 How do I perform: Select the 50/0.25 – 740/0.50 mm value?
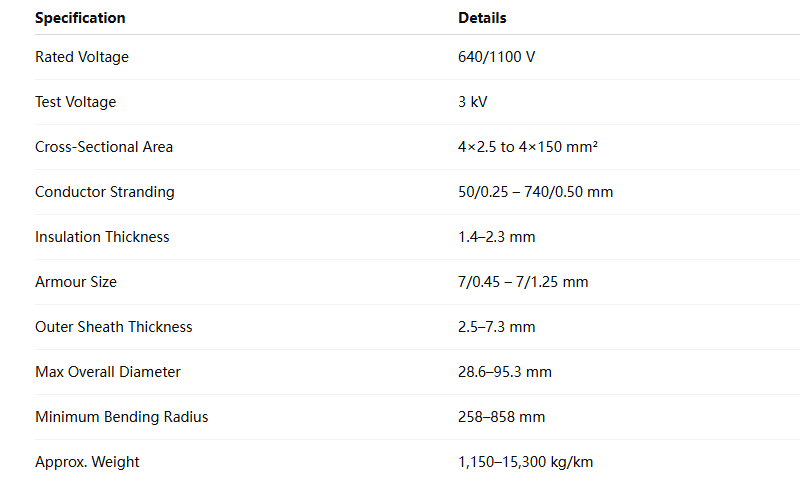click(x=535, y=192)
